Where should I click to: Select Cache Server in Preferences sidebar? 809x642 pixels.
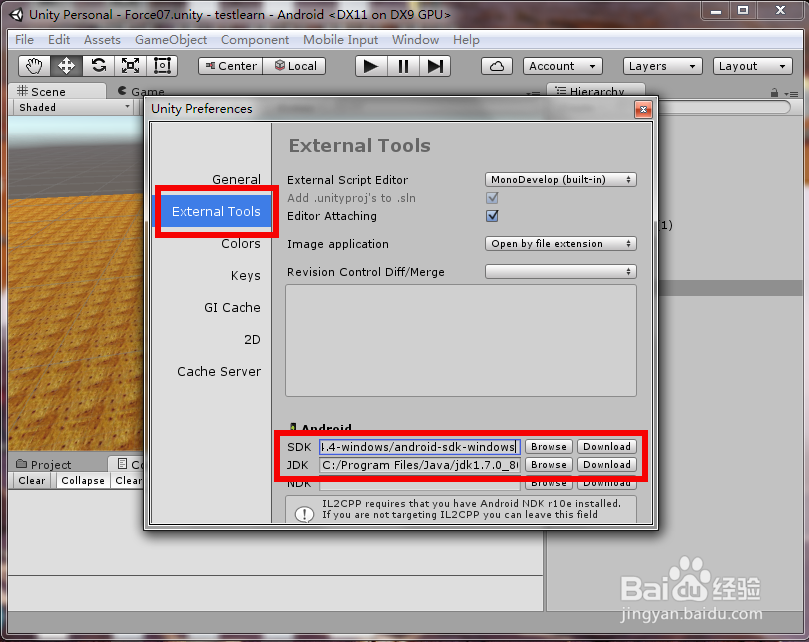[x=219, y=371]
